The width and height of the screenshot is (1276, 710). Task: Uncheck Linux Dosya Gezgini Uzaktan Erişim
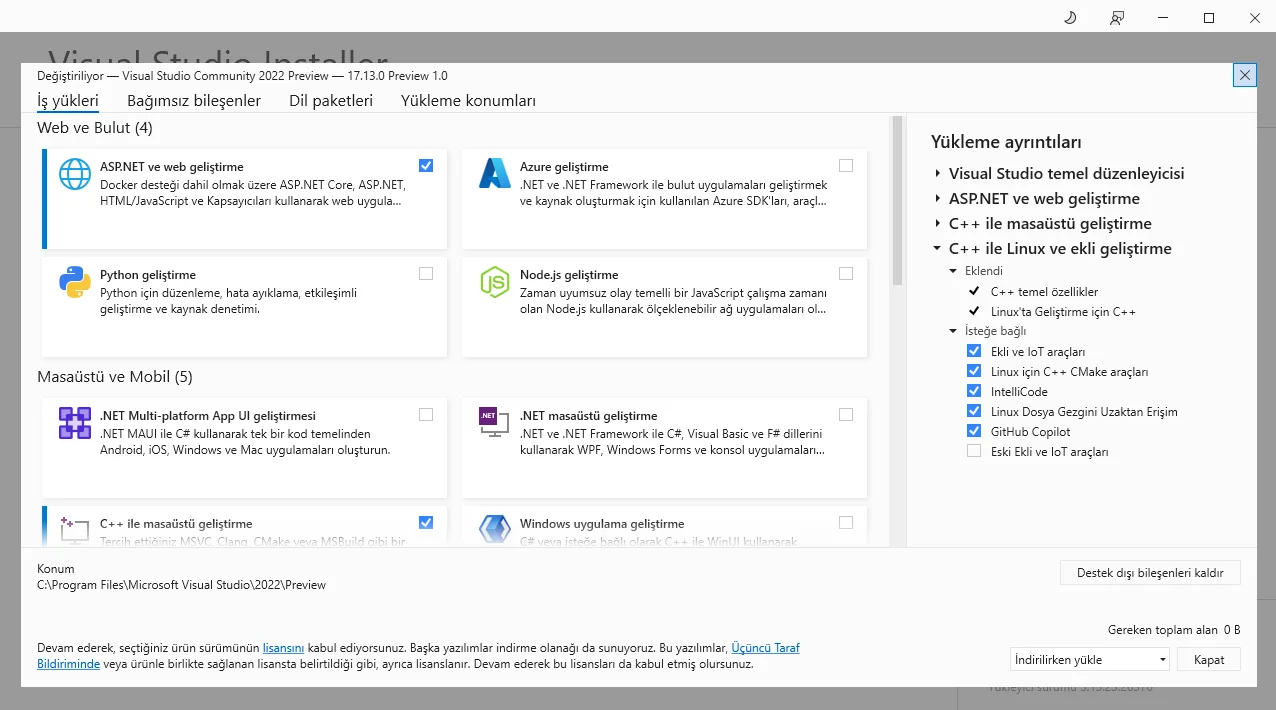point(974,411)
